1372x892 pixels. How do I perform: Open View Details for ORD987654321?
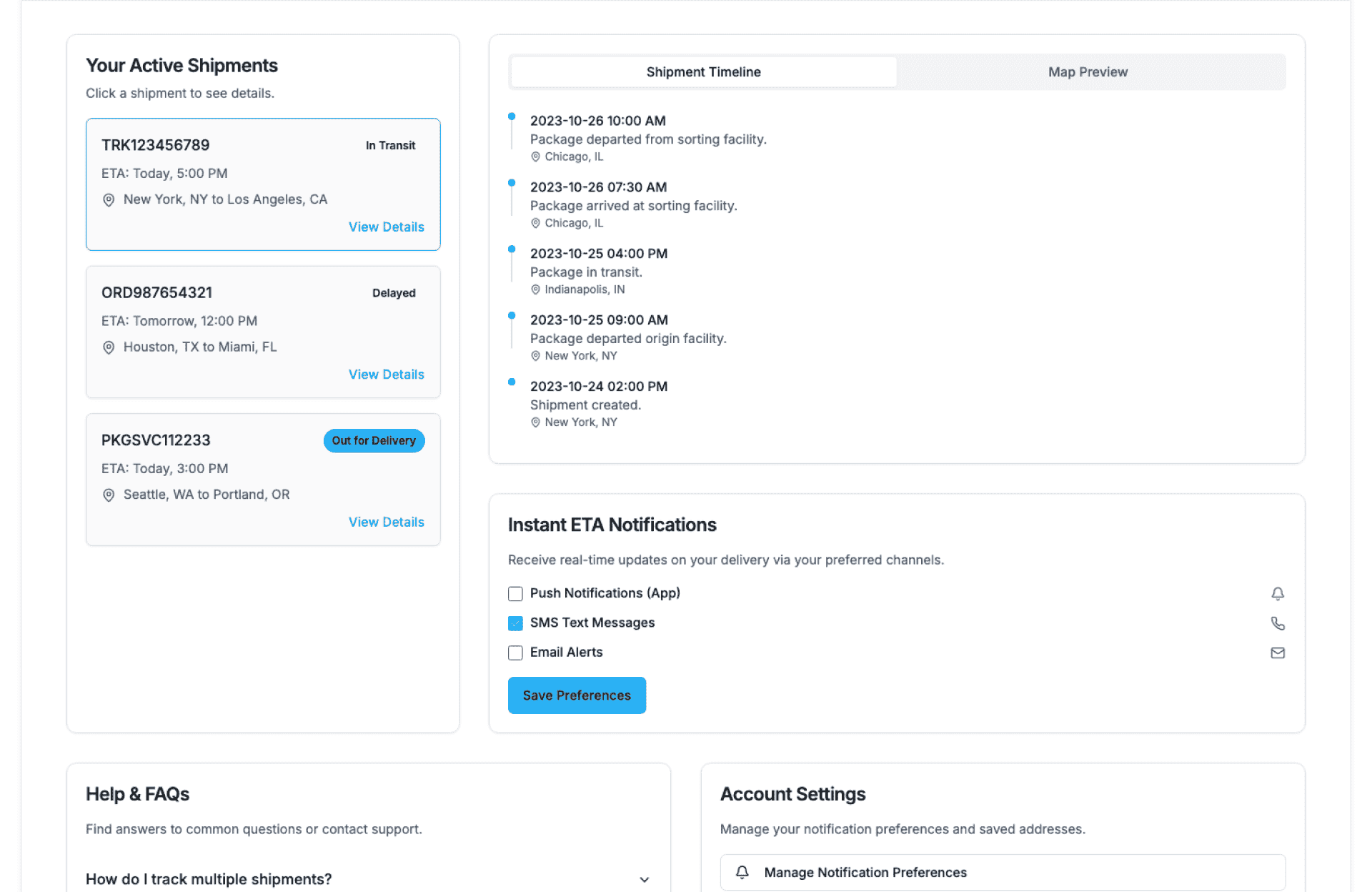pyautogui.click(x=386, y=375)
